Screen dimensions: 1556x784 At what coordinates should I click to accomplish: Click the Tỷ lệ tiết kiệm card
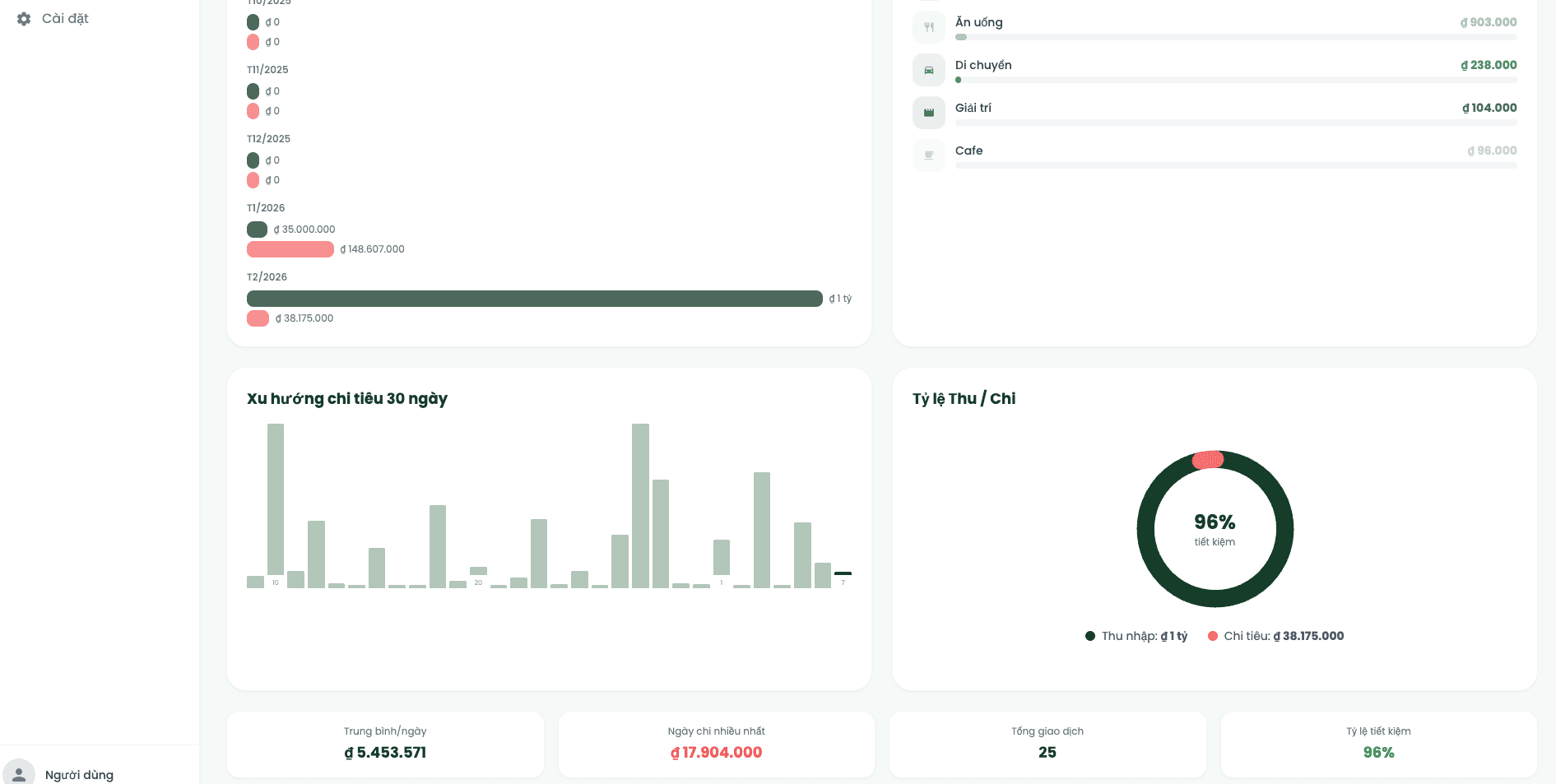tap(1378, 744)
